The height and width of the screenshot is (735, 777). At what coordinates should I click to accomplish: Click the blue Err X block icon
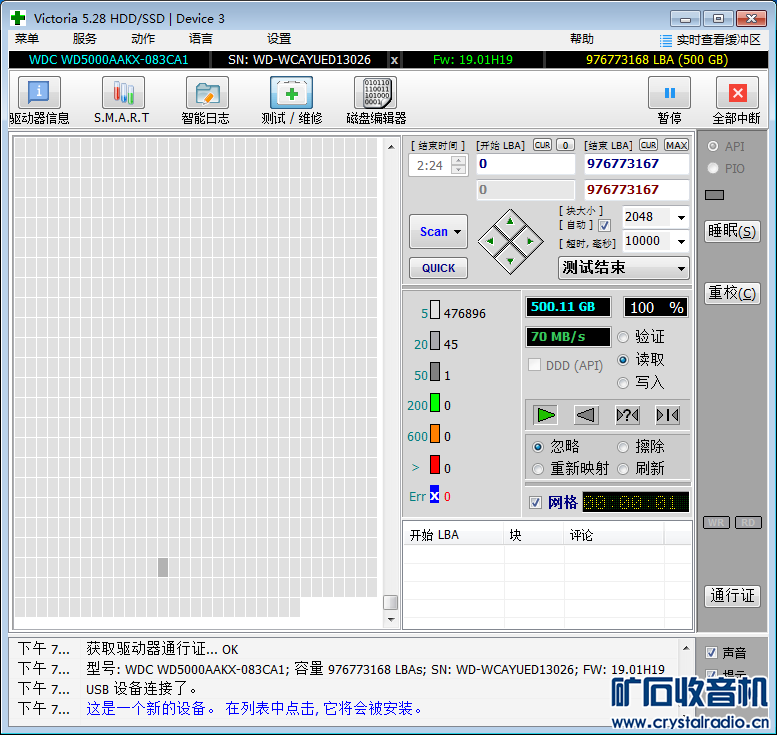click(x=434, y=495)
